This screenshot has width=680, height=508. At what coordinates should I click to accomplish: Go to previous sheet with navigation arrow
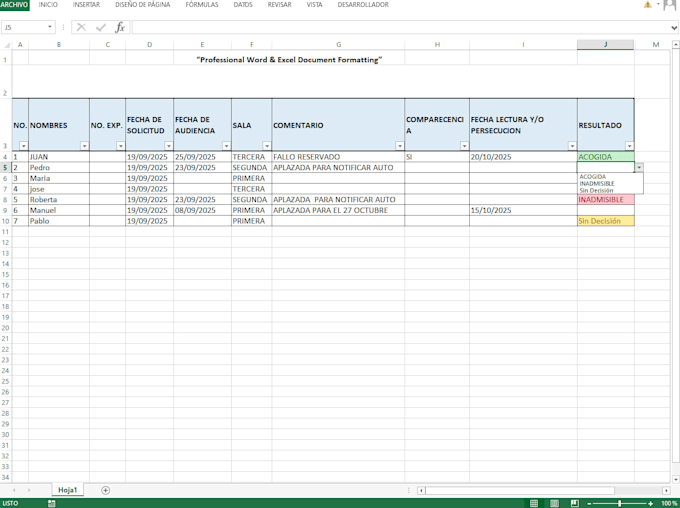pyautogui.click(x=14, y=490)
